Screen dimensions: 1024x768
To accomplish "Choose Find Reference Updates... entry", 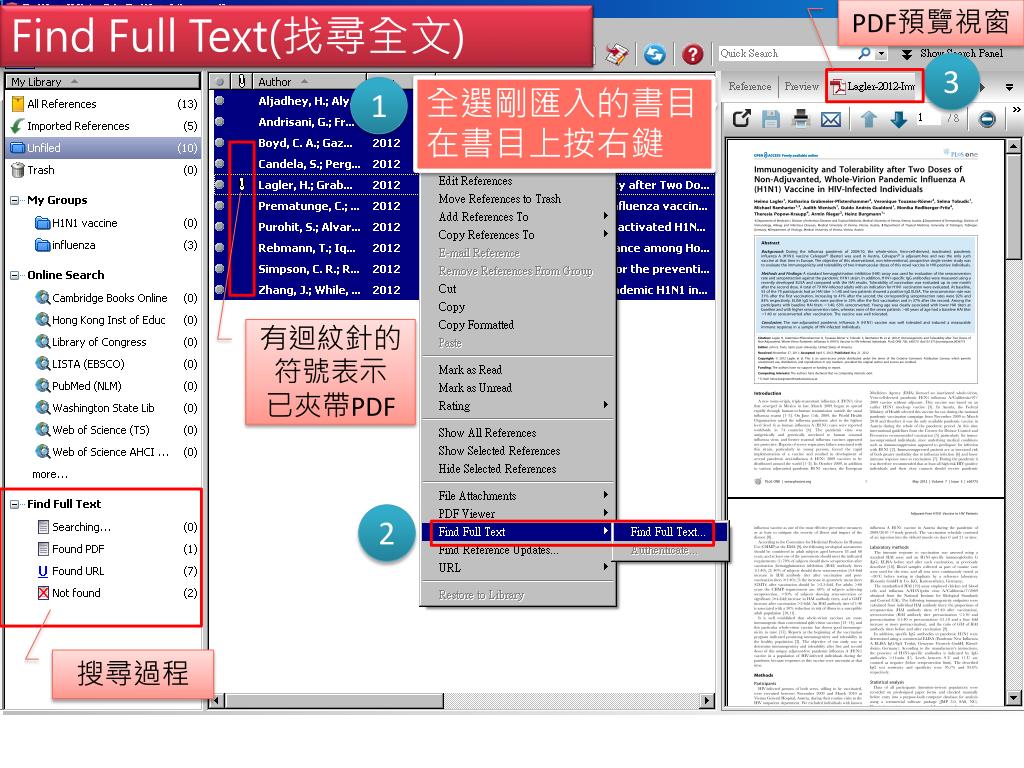I will coord(519,550).
